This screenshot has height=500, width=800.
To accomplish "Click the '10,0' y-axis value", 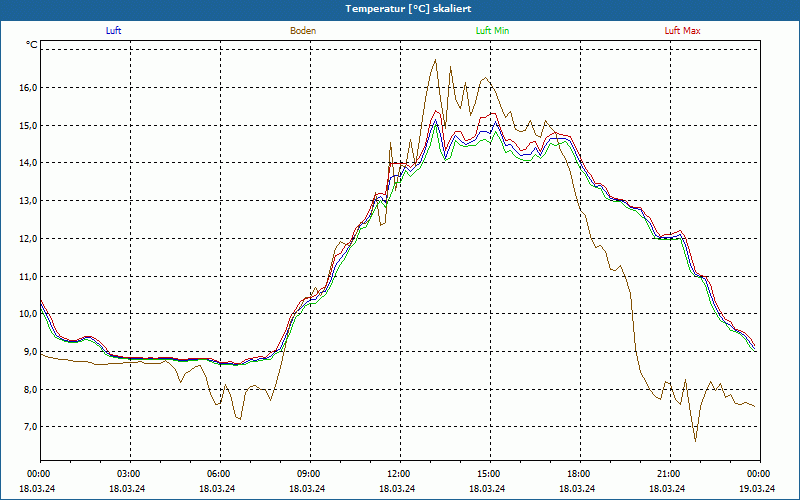I will [28, 314].
